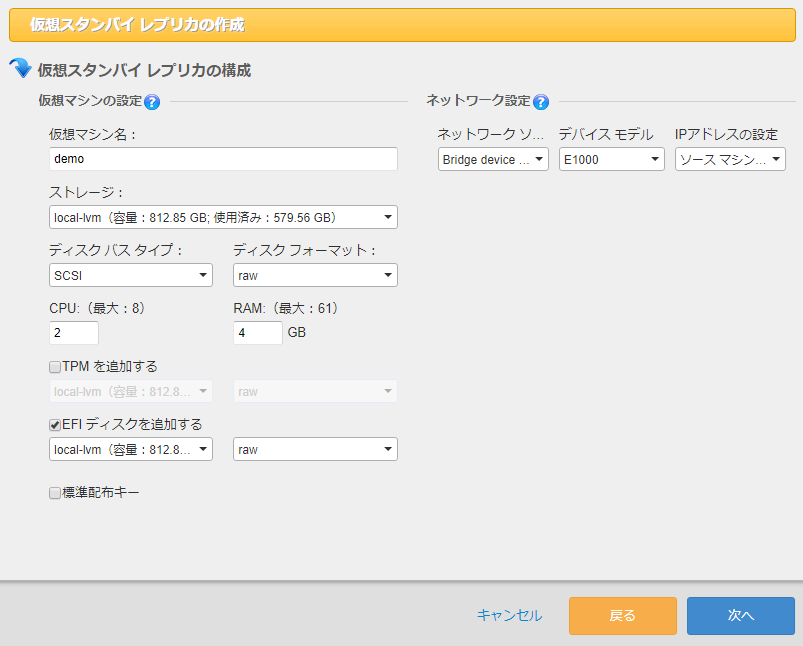Click the 戻る button
Screen dimensions: 803x646
(622, 616)
